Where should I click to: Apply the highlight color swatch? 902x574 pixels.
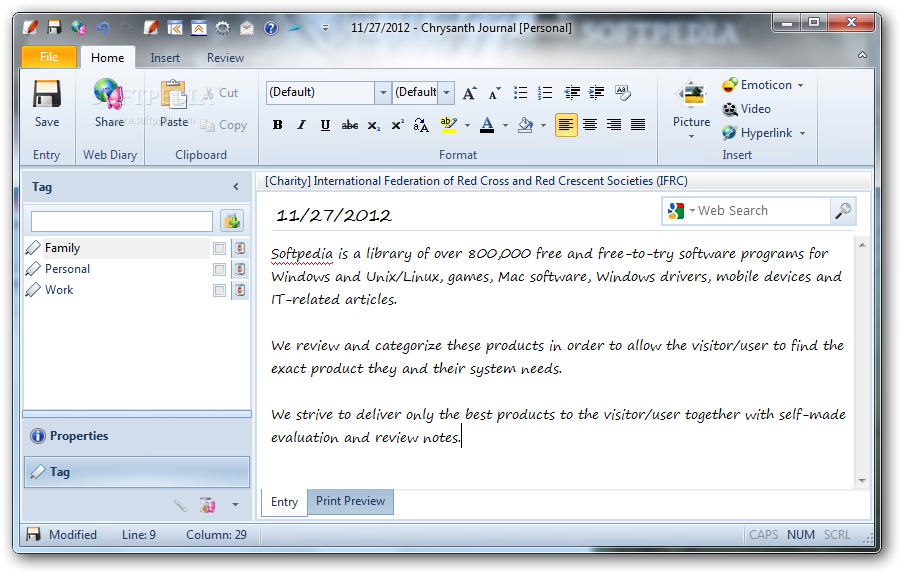coord(448,125)
